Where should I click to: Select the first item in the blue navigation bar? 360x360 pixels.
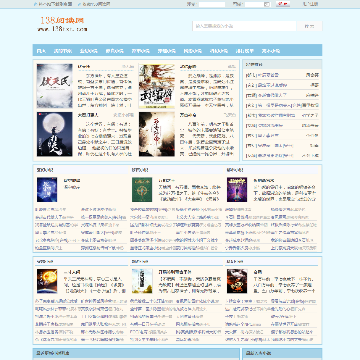point(41,51)
